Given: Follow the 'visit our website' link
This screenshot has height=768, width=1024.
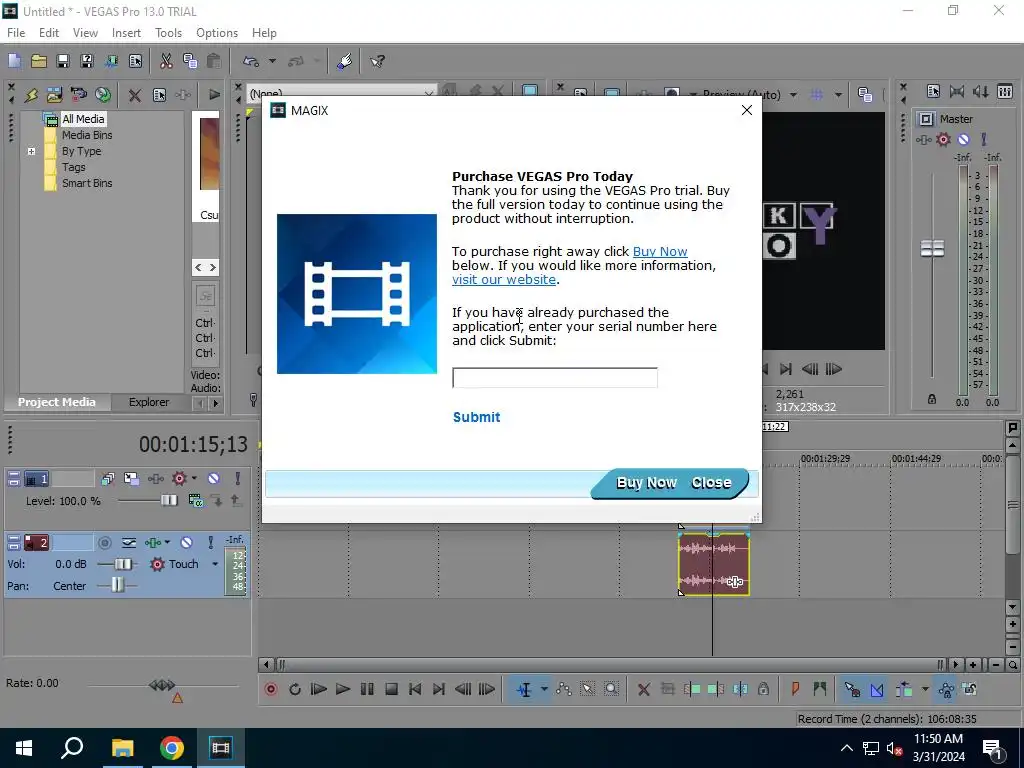Looking at the screenshot, I should coord(504,280).
